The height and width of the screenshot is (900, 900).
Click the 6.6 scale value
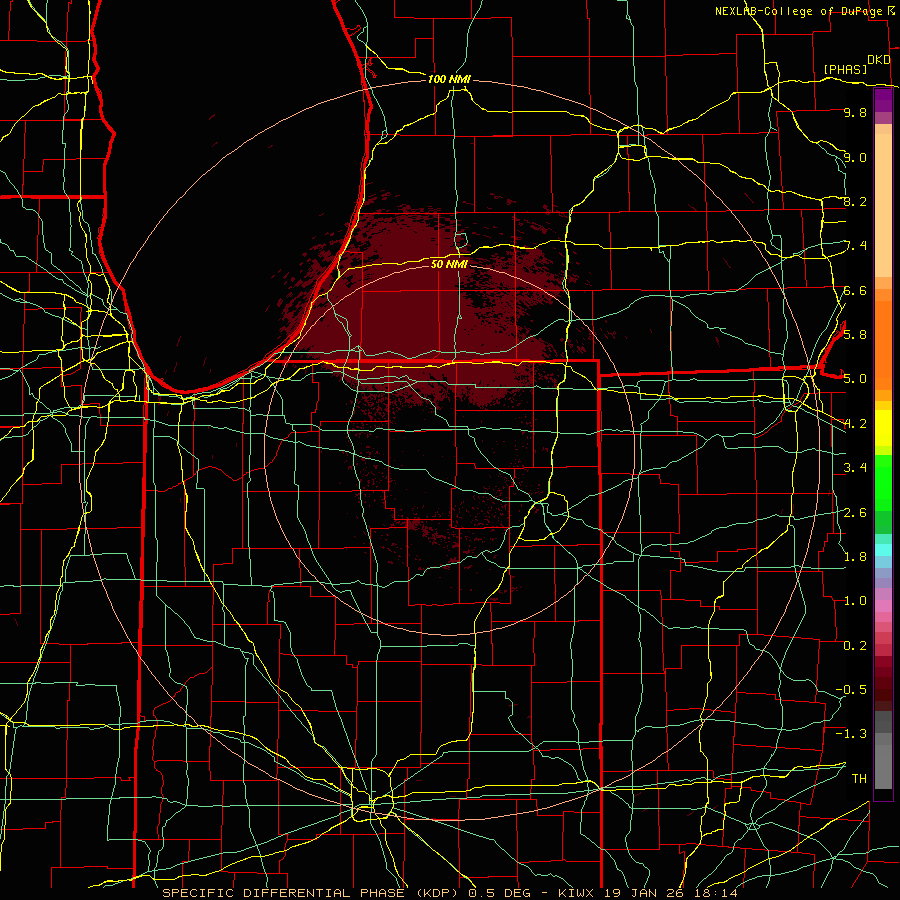[x=855, y=290]
